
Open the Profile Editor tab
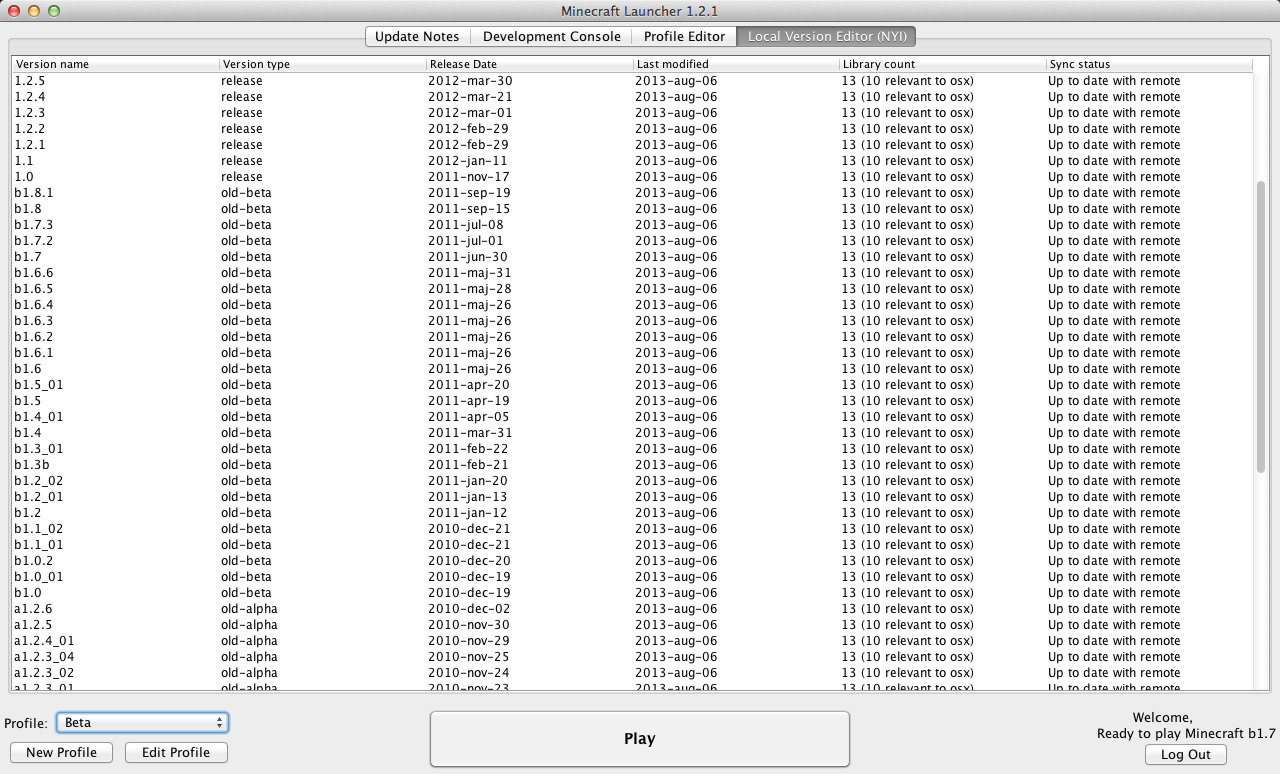[x=684, y=36]
